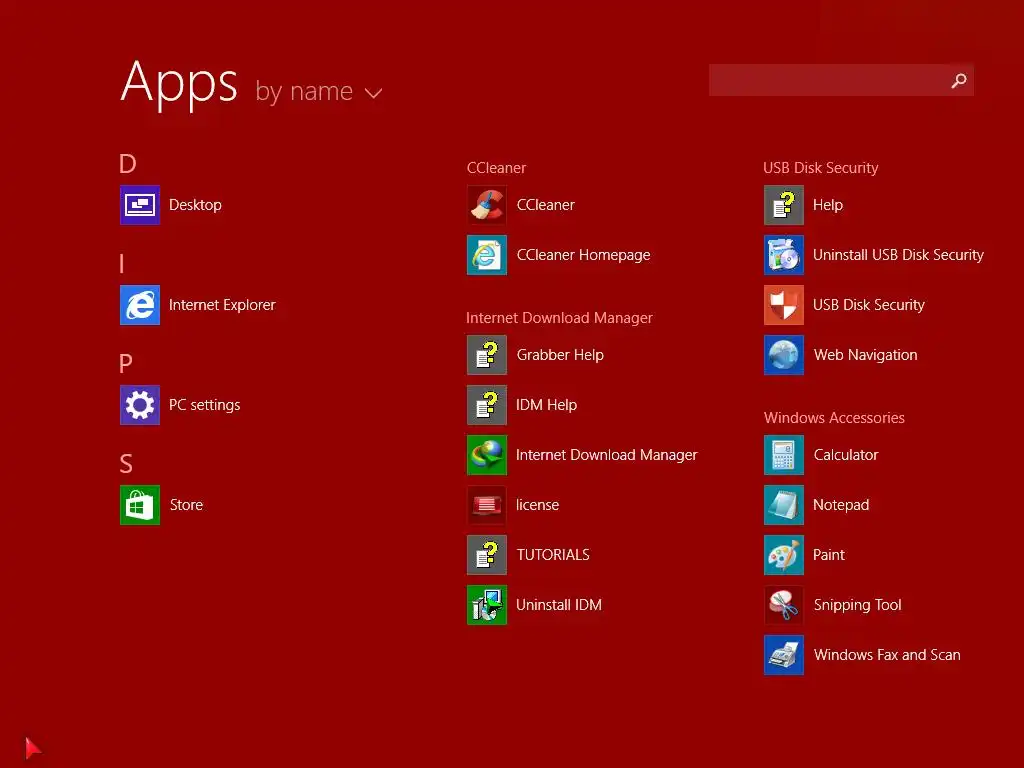Click the 'TUTORIALS' label text

click(x=552, y=555)
